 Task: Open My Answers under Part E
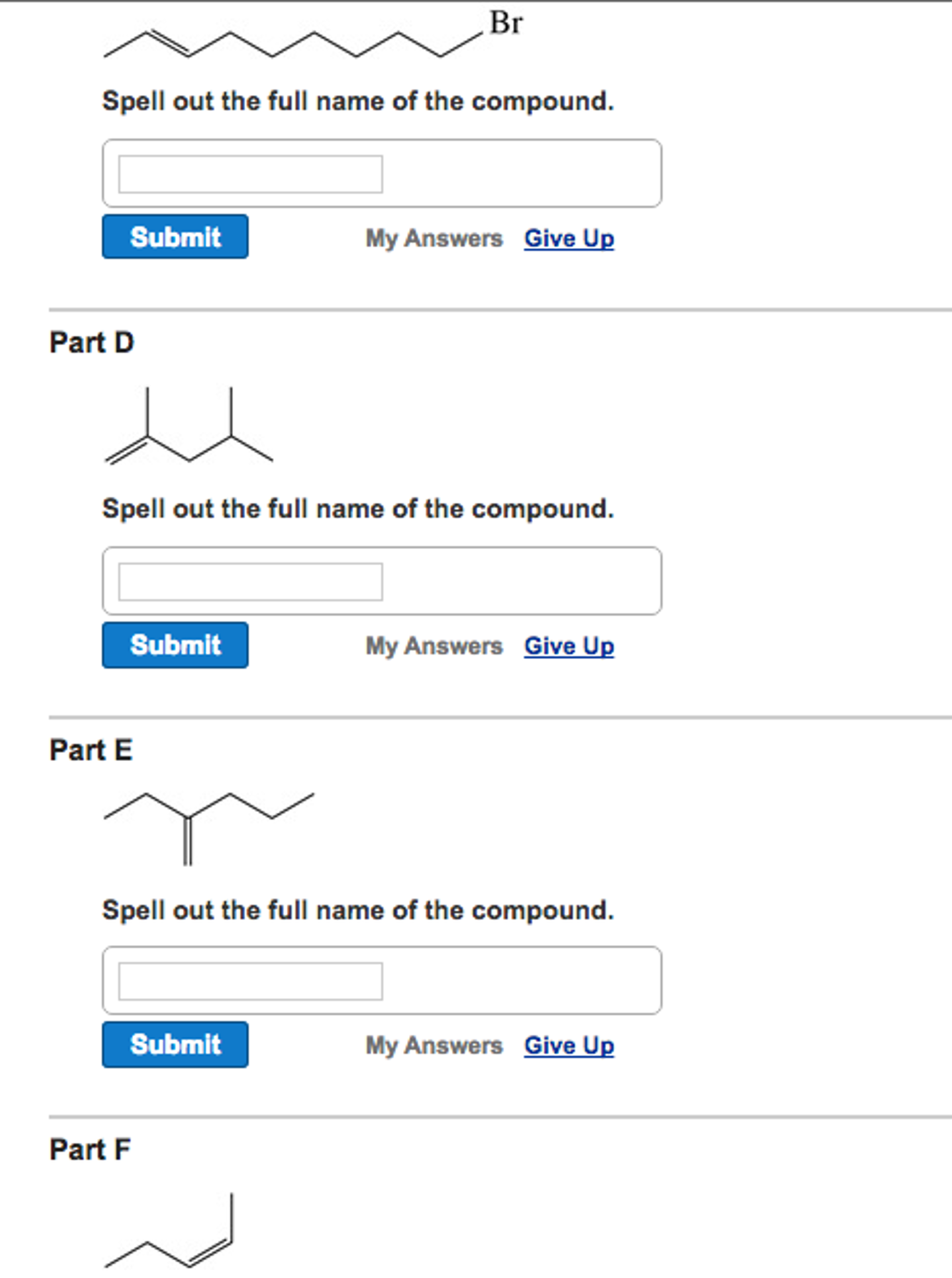[434, 1045]
